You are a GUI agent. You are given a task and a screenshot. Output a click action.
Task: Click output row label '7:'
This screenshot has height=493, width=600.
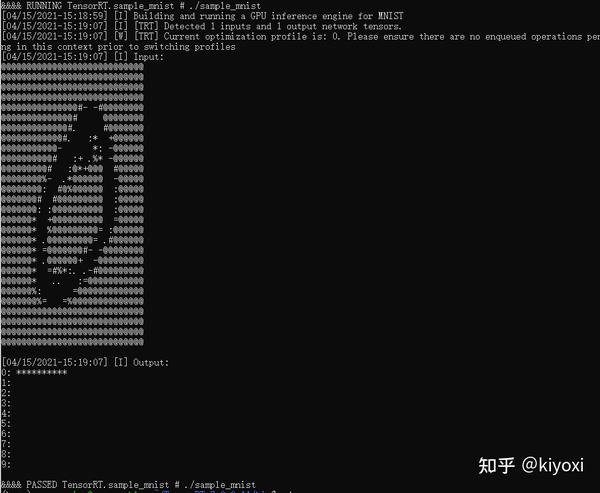coord(6,444)
